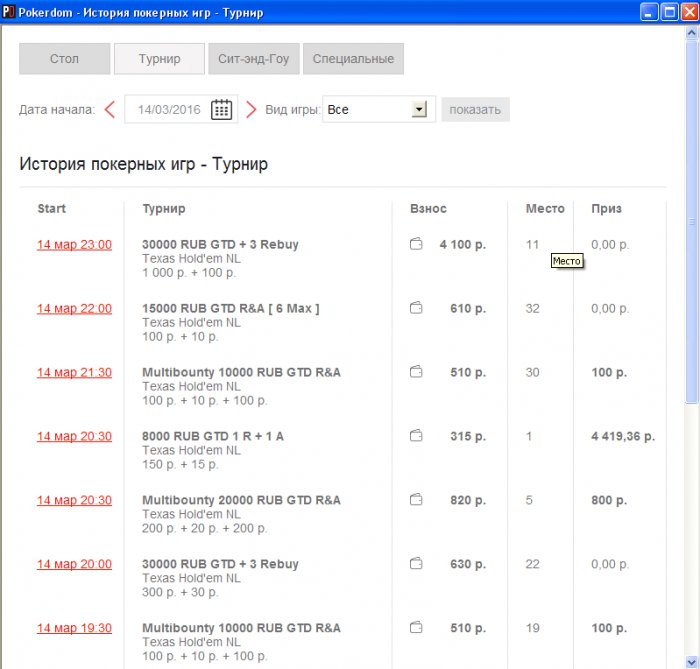Viewport: 700px width, 669px height.
Task: Open the 14 мар 21:30 tournament link
Action: click(74, 372)
